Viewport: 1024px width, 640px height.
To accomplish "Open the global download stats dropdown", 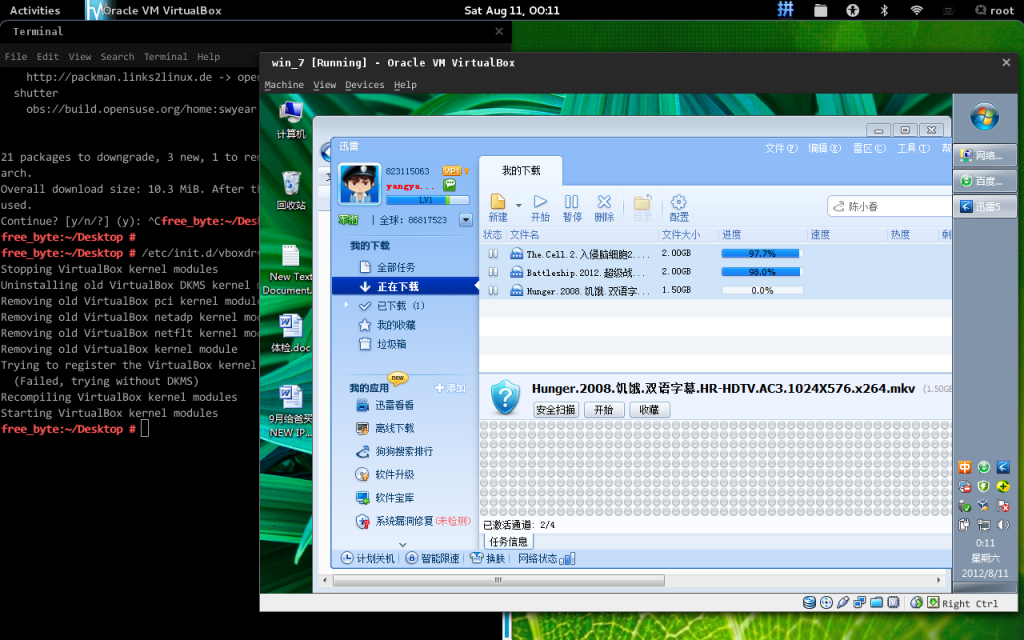I will pos(463,221).
